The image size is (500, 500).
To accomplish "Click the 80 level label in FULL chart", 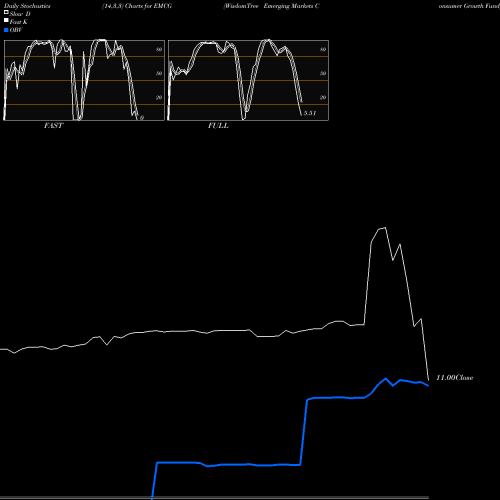I will 323,49.
